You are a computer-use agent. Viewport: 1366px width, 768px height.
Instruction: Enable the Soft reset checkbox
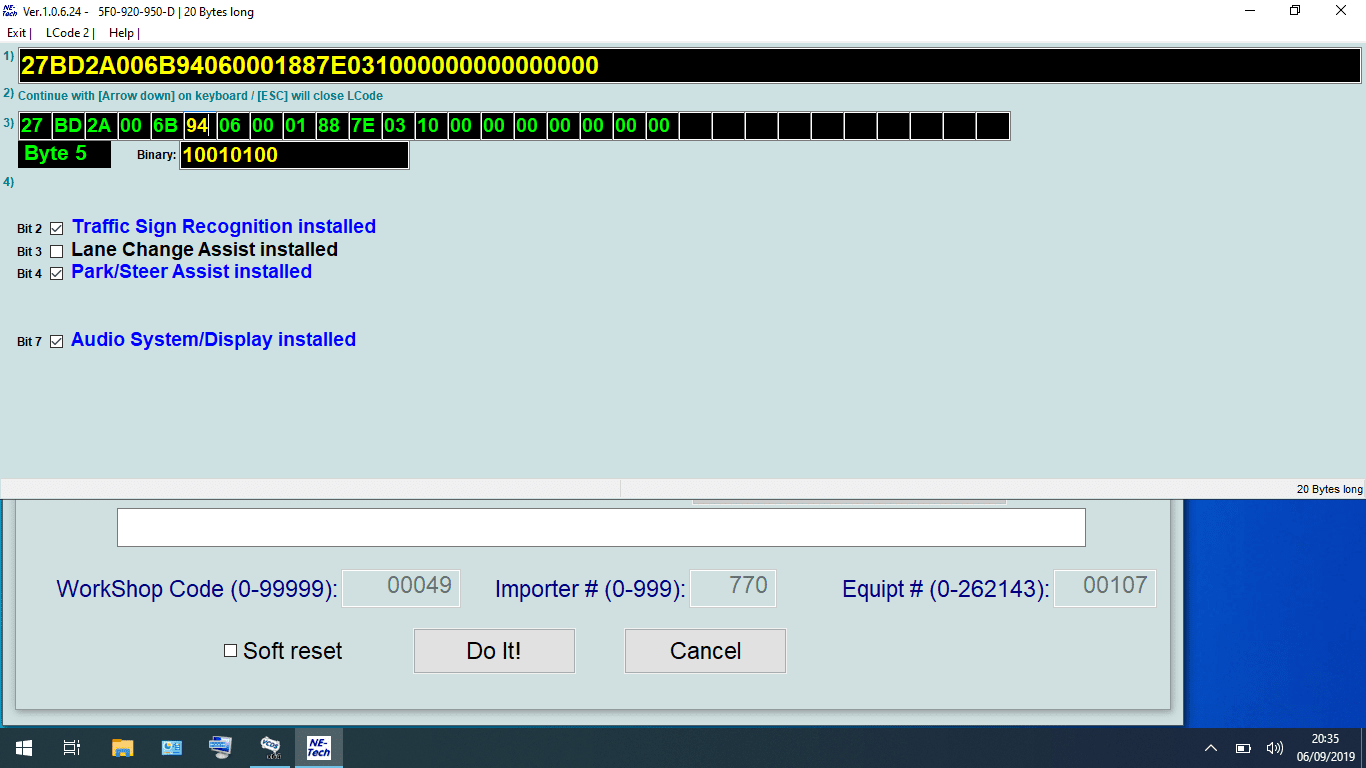[x=230, y=651]
